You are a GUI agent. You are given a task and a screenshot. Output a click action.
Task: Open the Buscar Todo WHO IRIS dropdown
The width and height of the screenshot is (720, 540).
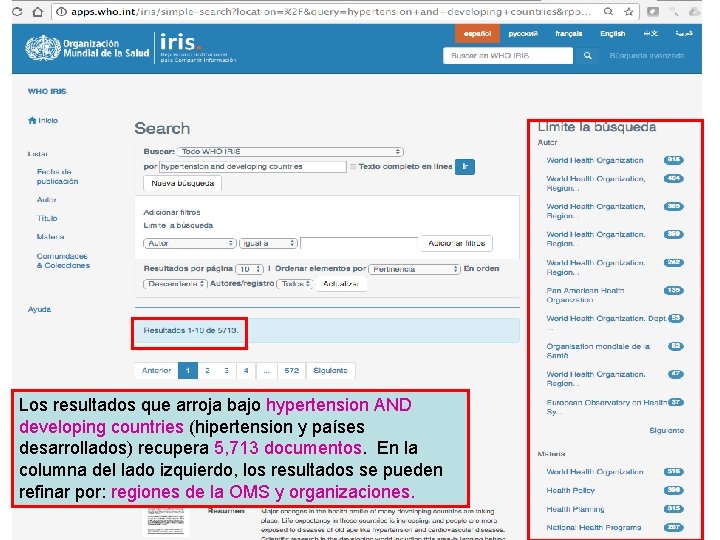pyautogui.click(x=290, y=152)
